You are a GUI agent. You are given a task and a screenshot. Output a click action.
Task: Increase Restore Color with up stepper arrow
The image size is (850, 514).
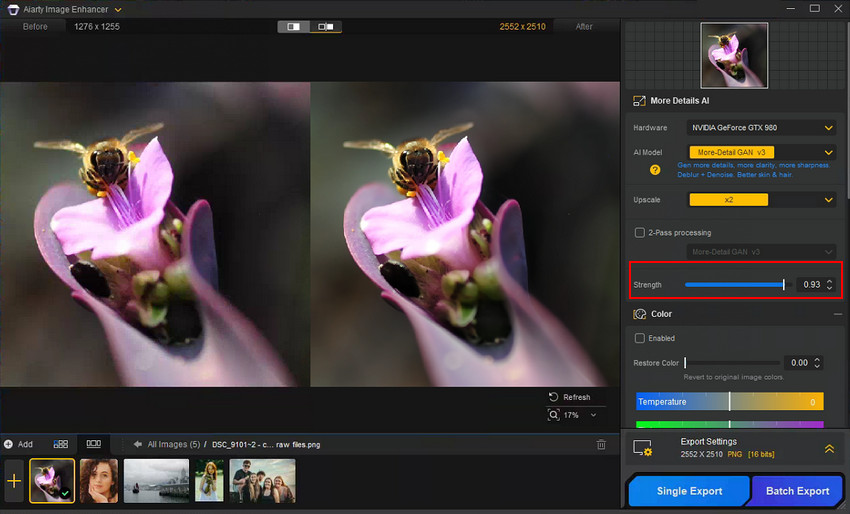point(817,359)
